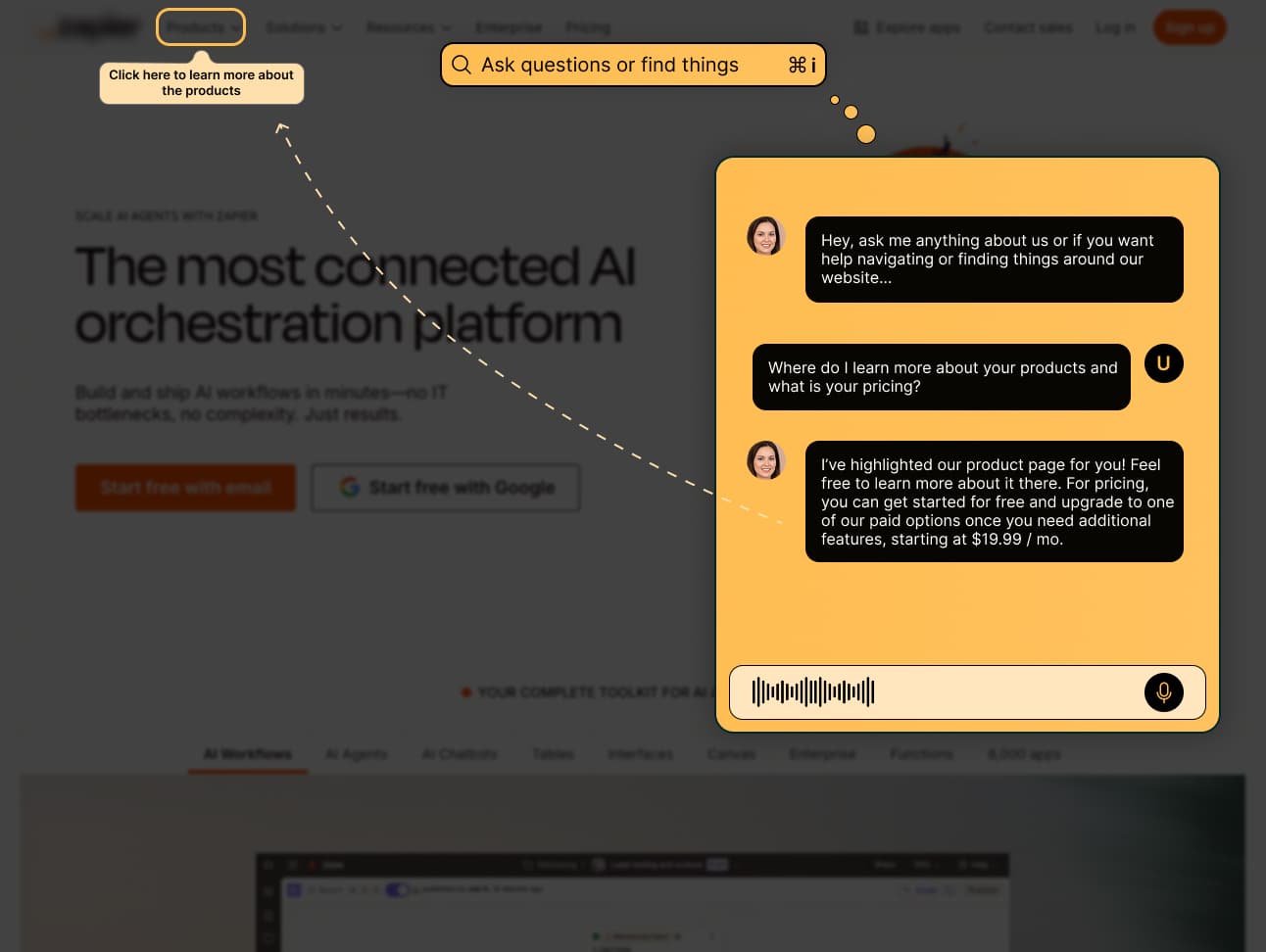
Task: Select the Tables tab
Action: pos(553,754)
